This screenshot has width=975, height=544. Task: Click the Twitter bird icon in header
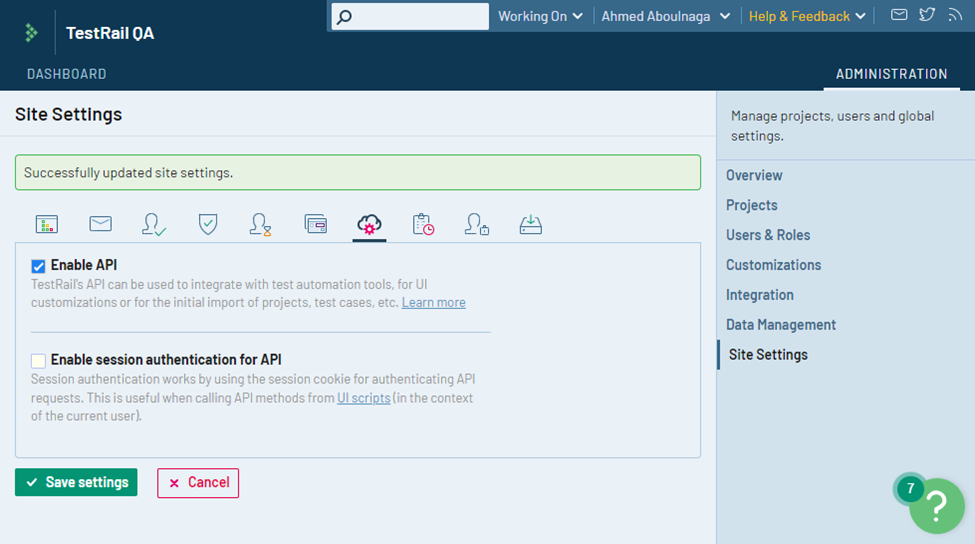[x=927, y=15]
